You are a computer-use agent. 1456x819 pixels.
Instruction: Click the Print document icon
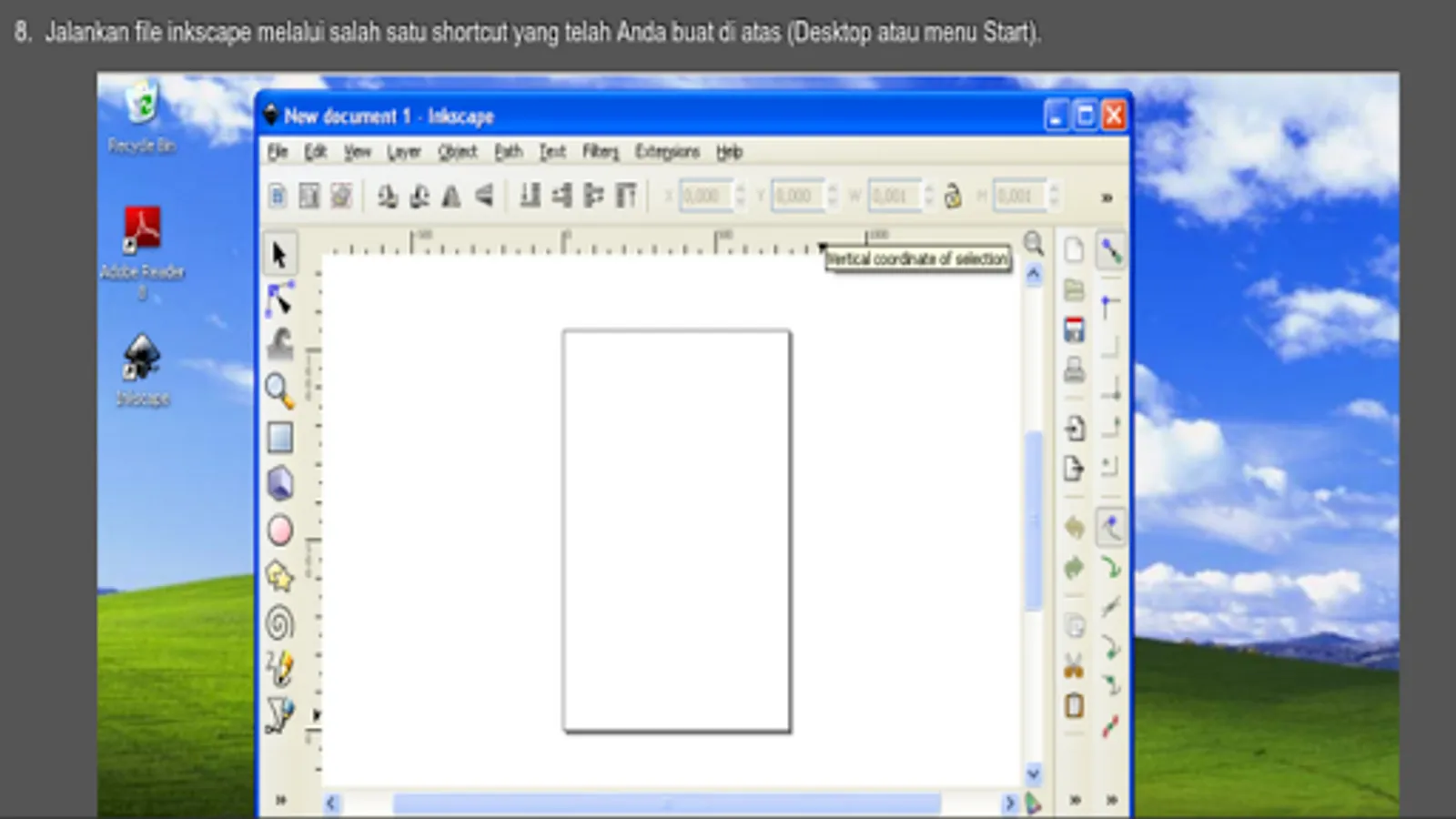pyautogui.click(x=1074, y=369)
